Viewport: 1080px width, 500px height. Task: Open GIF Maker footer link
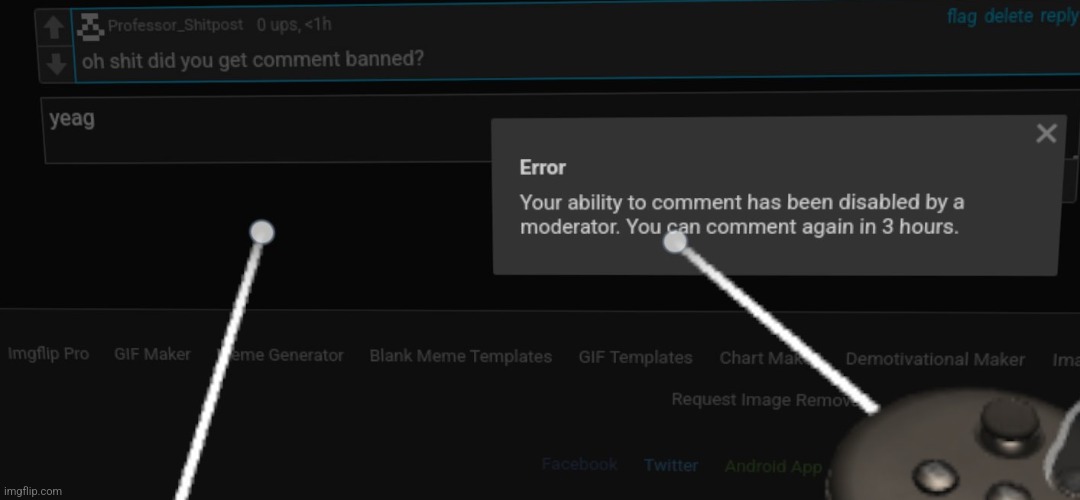152,354
